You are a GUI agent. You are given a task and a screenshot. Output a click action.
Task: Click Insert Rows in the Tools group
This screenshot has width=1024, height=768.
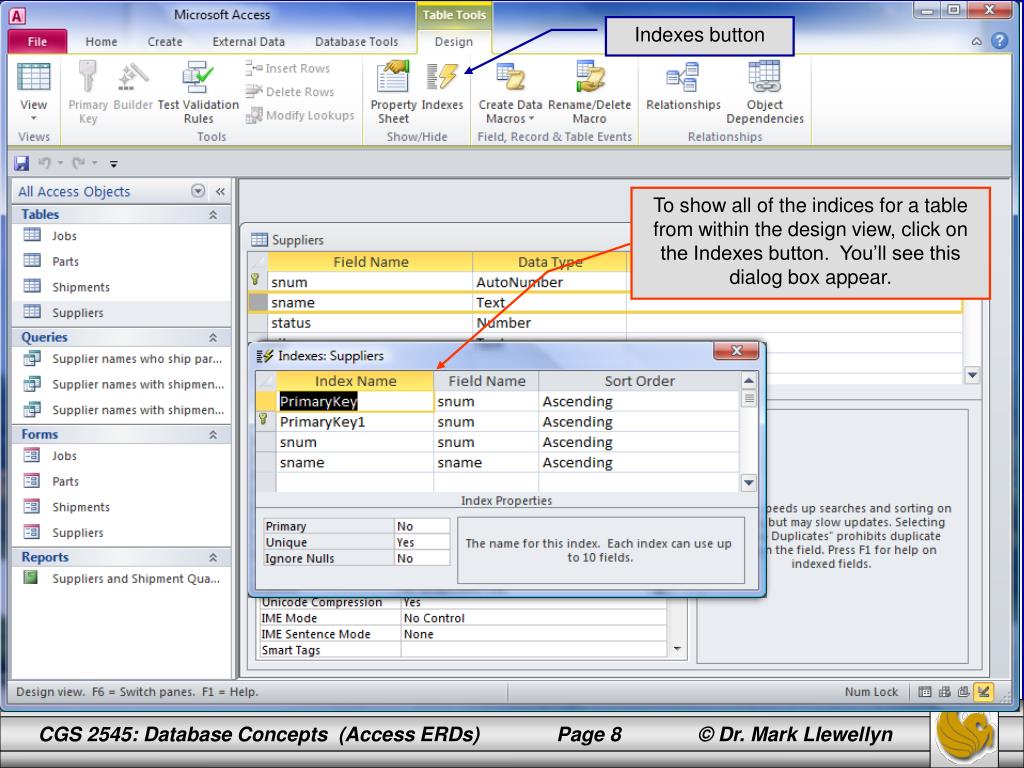pos(287,68)
